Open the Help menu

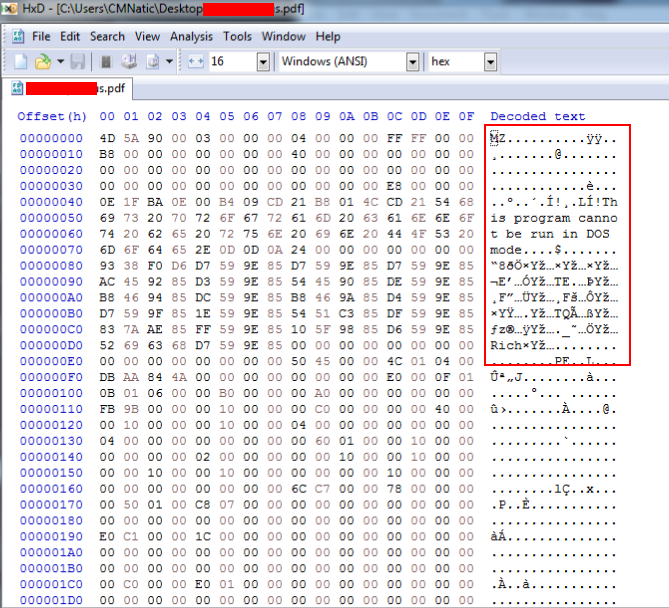pos(328,37)
